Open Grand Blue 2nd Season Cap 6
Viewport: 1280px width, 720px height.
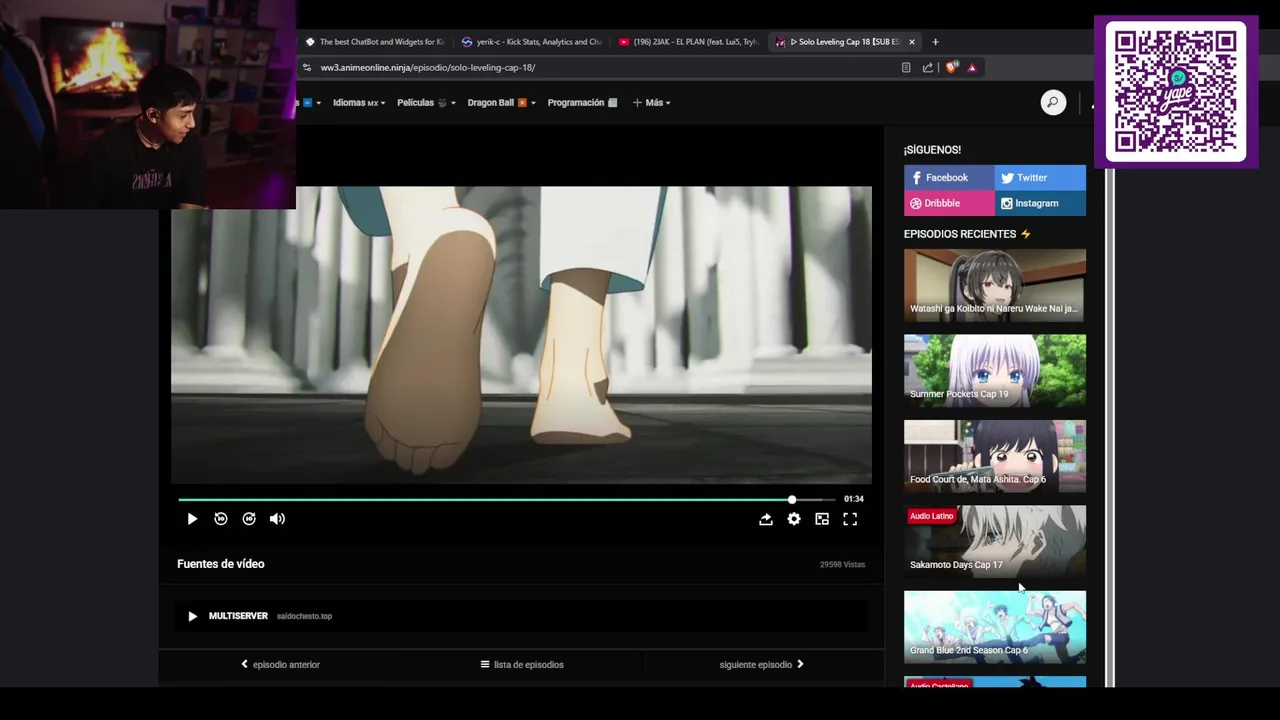pos(994,627)
